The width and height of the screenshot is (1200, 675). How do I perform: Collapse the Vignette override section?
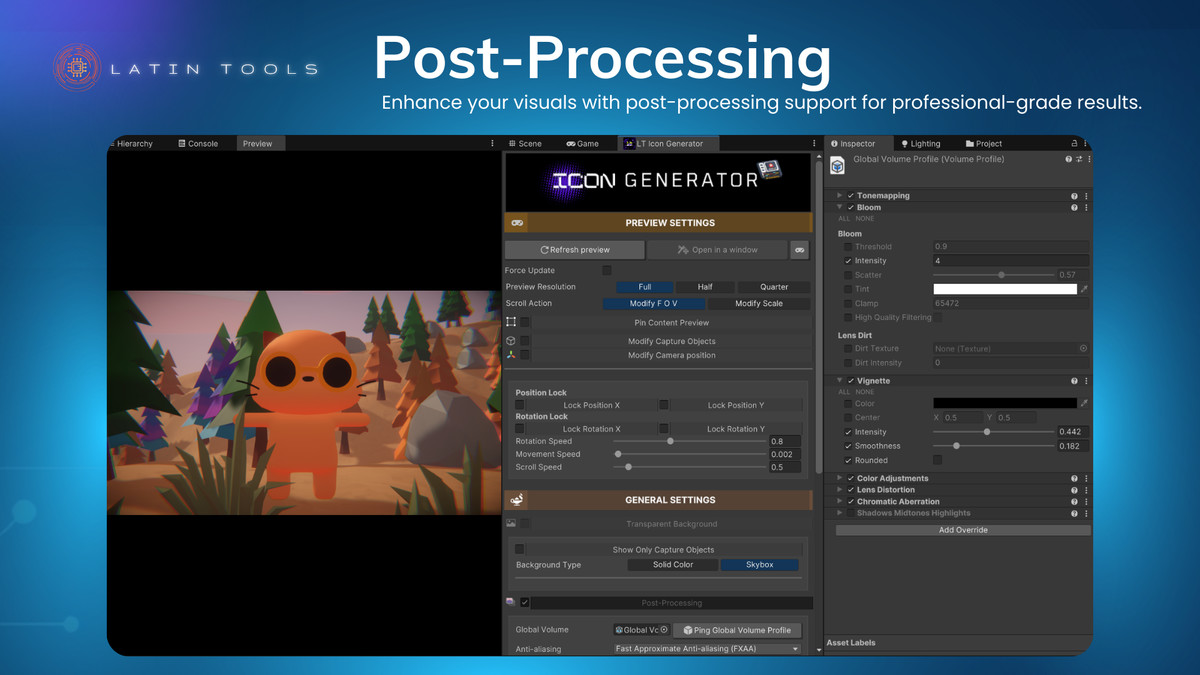840,381
